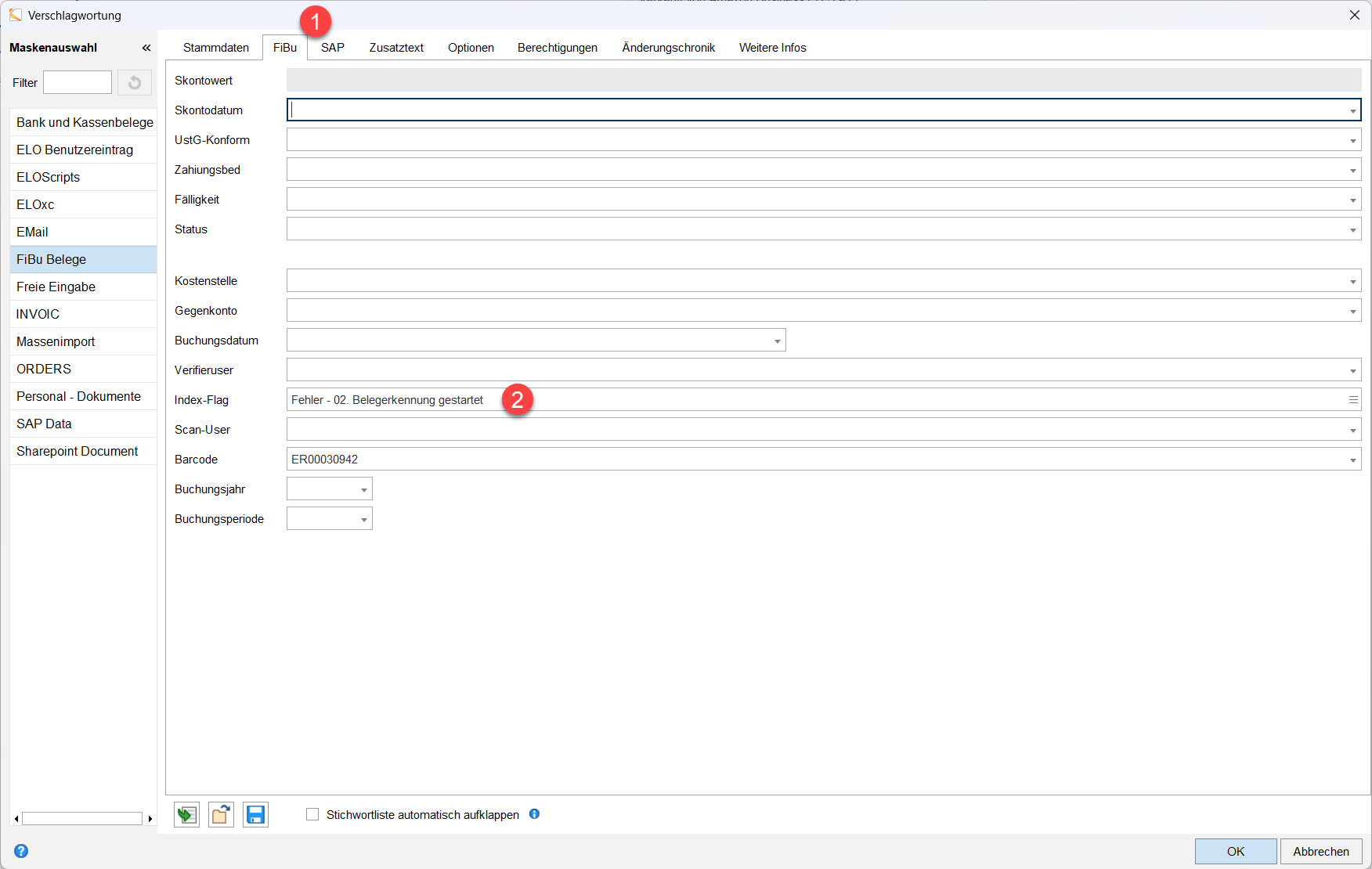The width and height of the screenshot is (1372, 869).
Task: Switch to the Stammdaten tab
Action: pyautogui.click(x=216, y=48)
